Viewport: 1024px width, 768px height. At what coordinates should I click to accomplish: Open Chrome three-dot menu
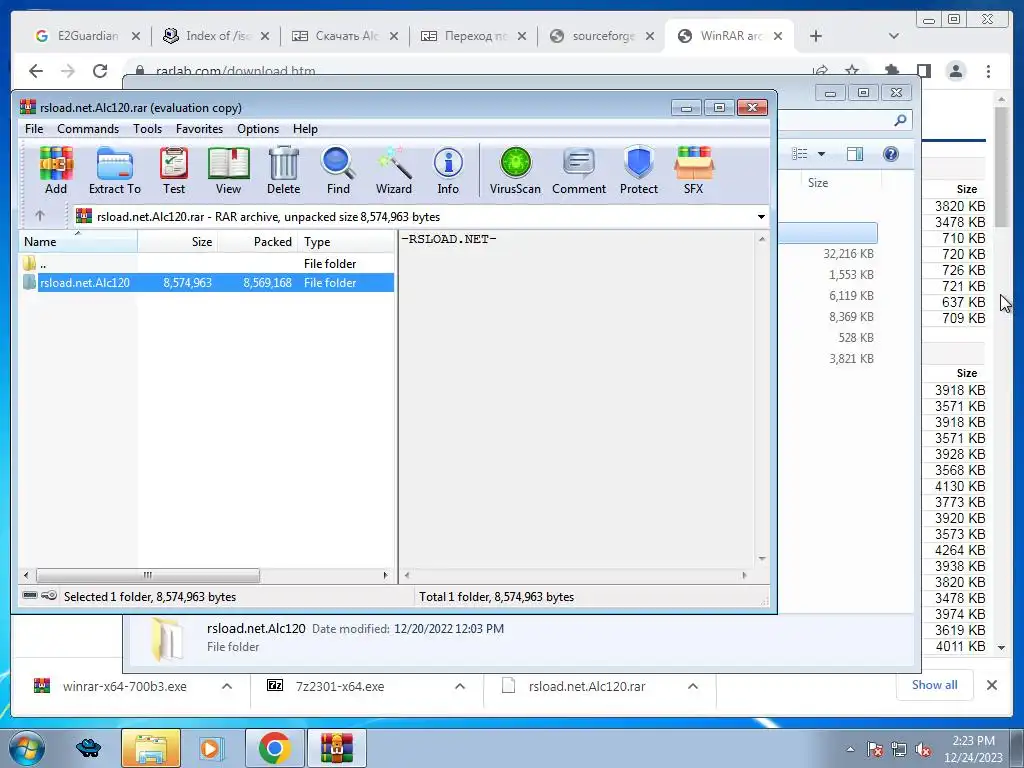[988, 71]
